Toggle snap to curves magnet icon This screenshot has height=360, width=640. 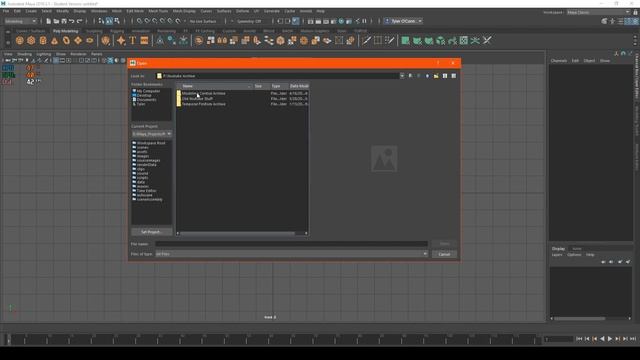(147, 21)
